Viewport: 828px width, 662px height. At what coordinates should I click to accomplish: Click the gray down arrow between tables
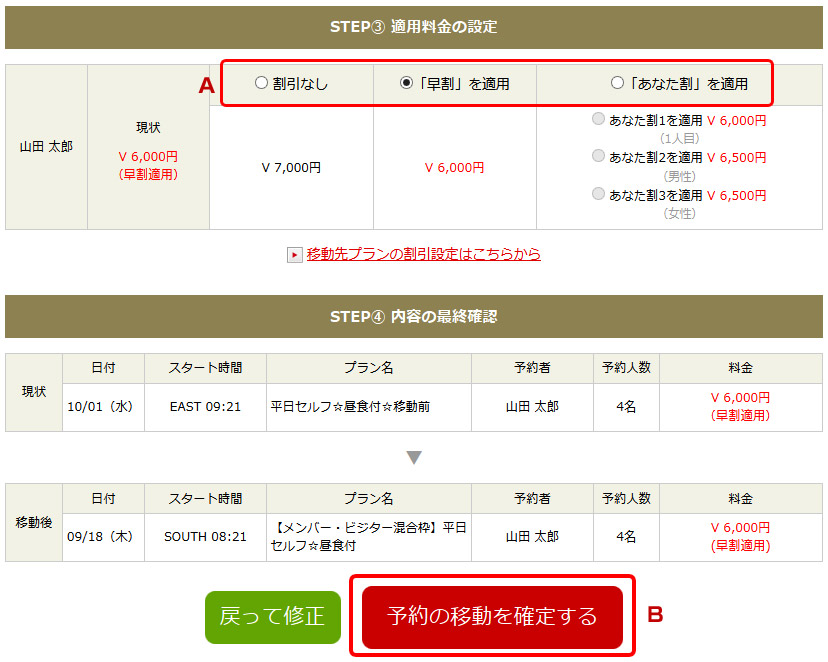414,457
